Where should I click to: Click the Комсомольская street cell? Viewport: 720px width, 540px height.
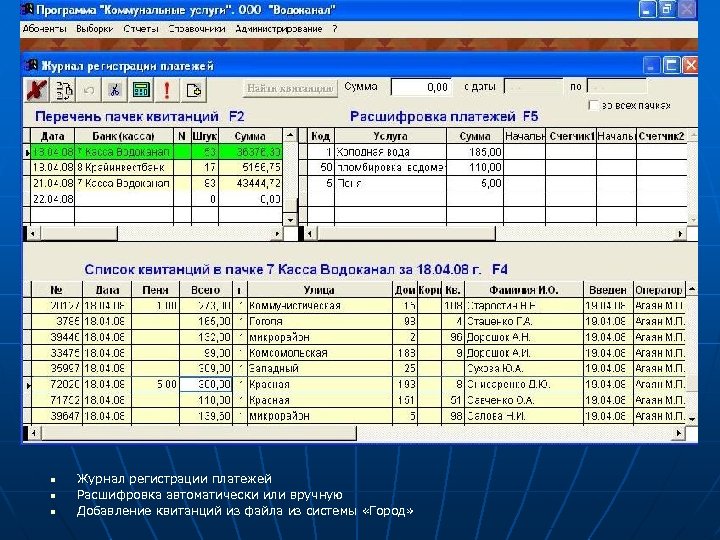pyautogui.click(x=320, y=353)
